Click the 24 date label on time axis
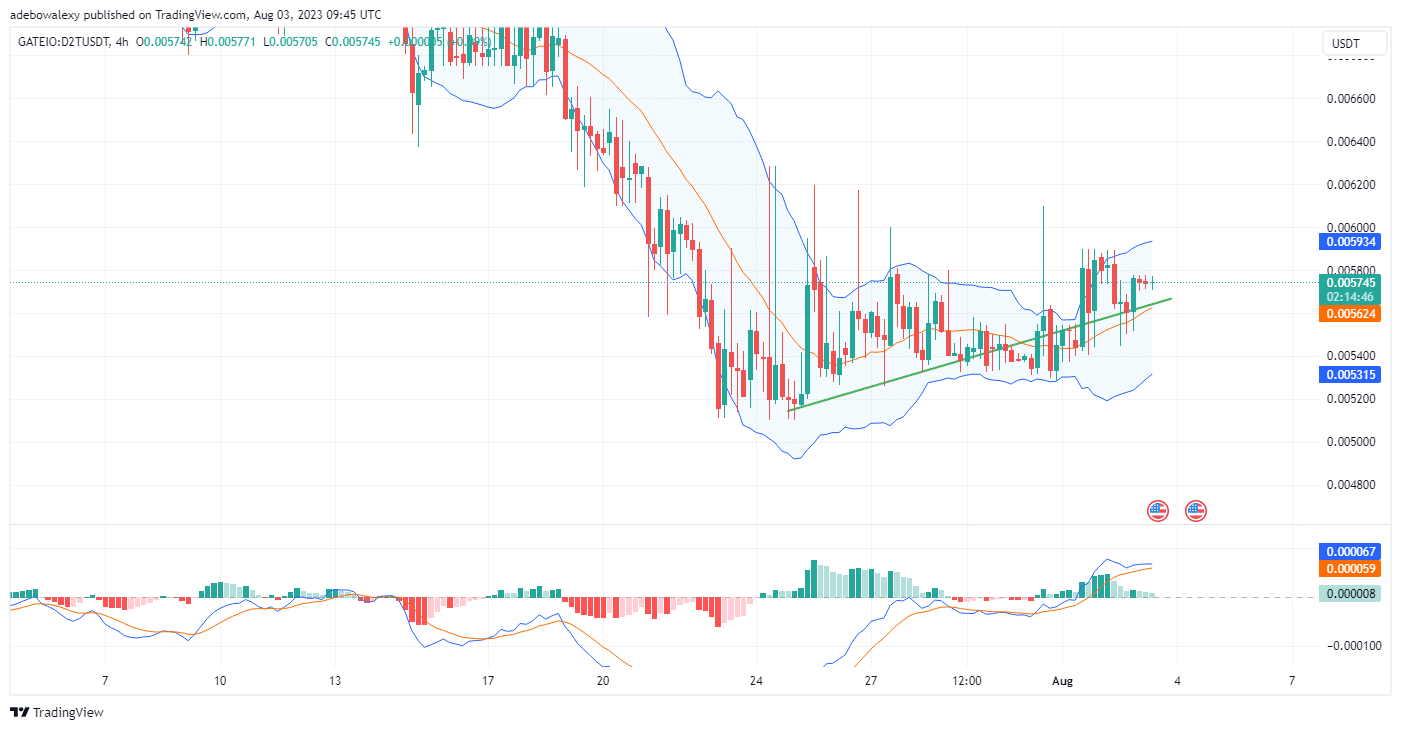This screenshot has height=730, width=1401. (x=756, y=681)
